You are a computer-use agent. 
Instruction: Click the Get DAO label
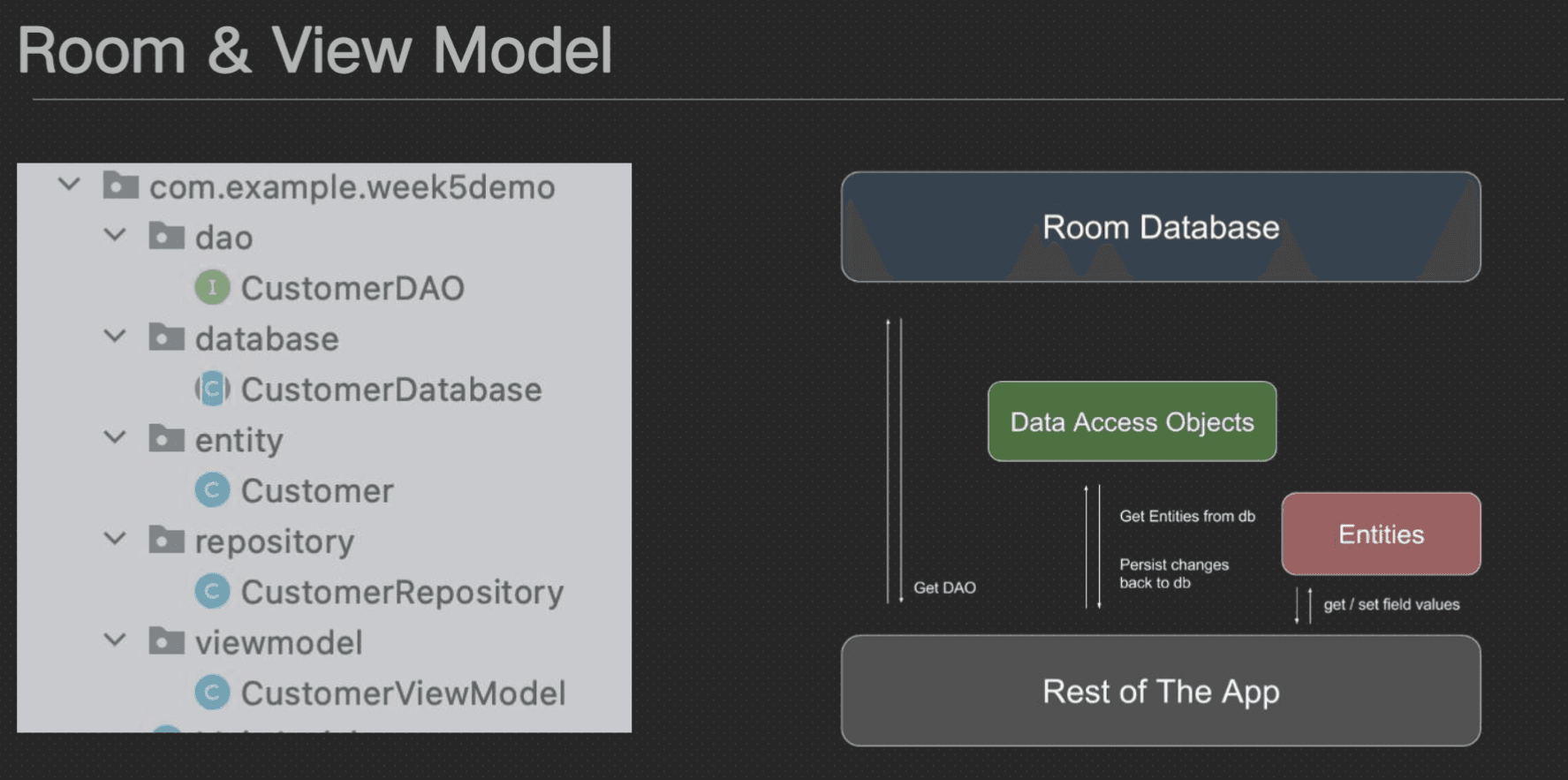[944, 587]
